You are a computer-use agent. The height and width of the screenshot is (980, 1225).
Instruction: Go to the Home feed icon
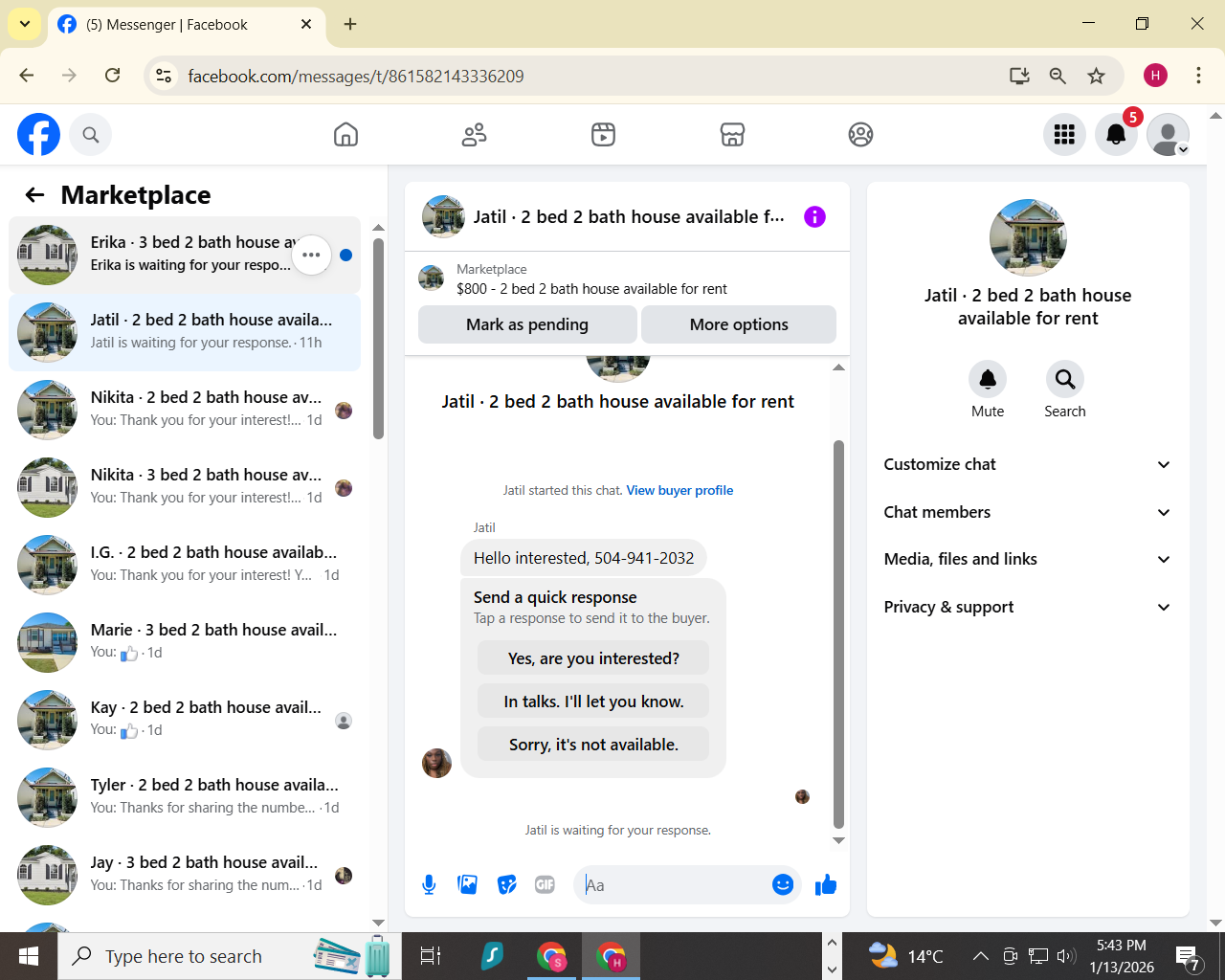coord(346,135)
